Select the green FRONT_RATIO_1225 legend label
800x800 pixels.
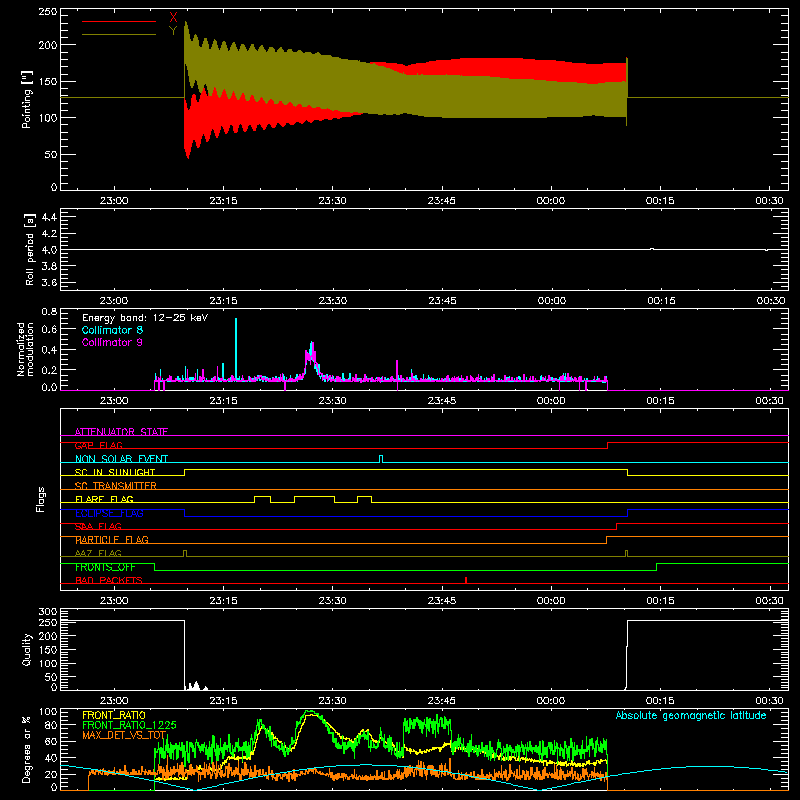point(129,725)
